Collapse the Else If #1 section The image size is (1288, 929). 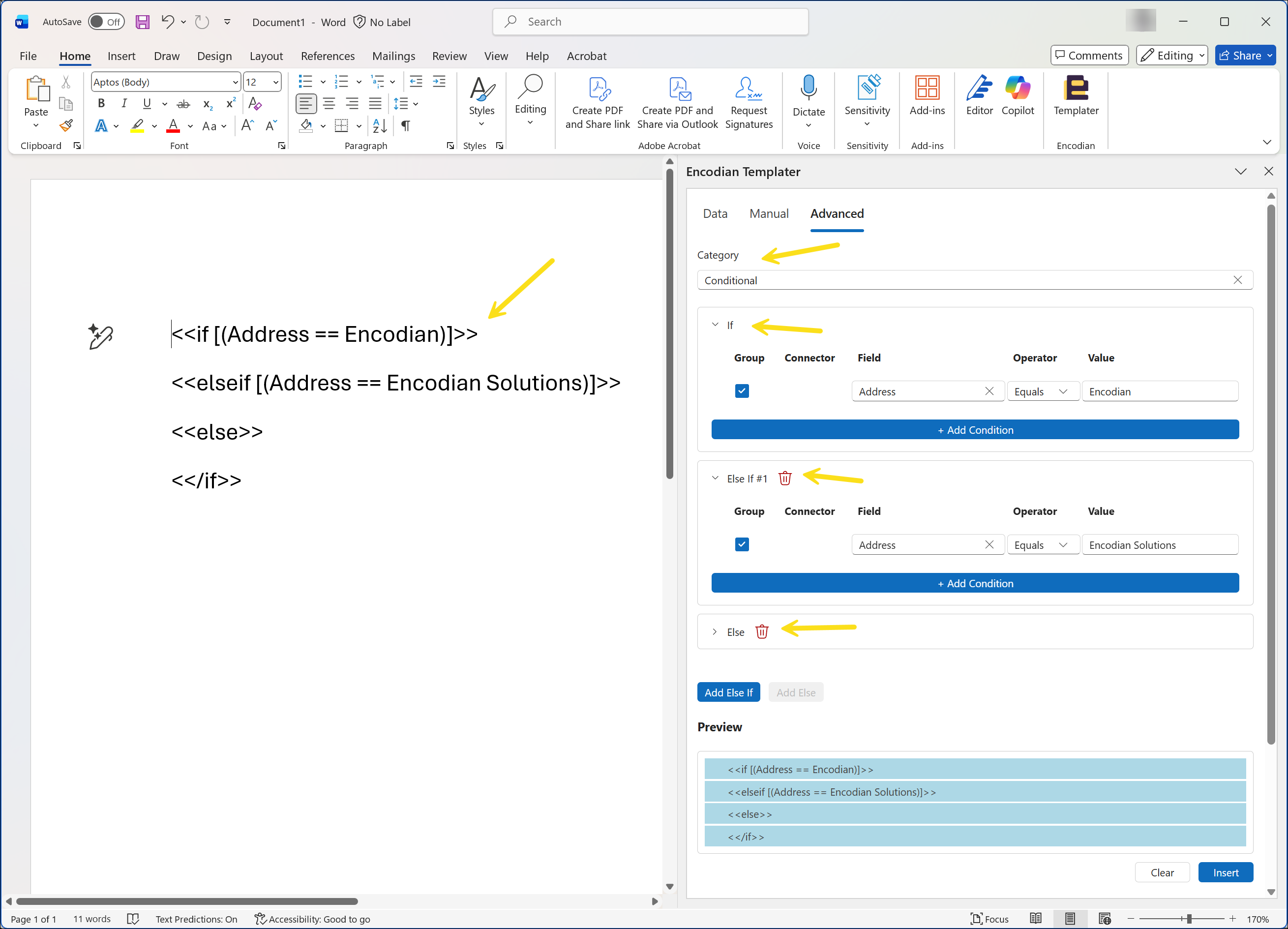pyautogui.click(x=715, y=478)
